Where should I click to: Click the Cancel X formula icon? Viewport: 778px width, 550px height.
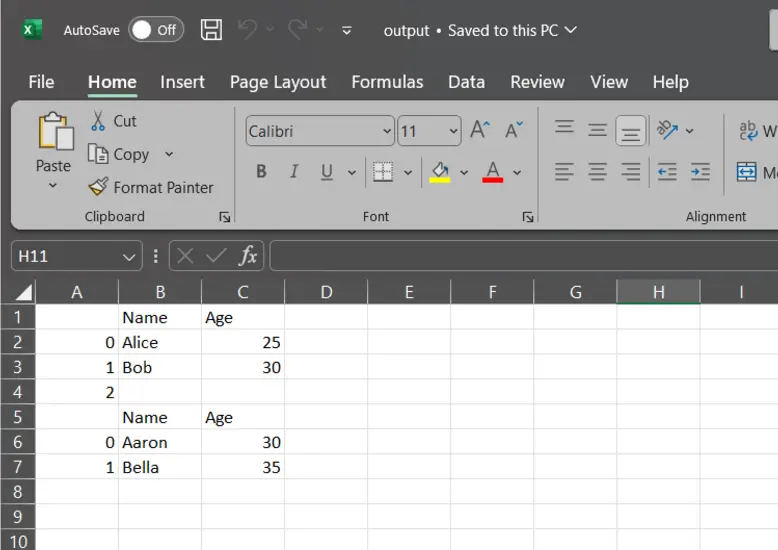185,257
